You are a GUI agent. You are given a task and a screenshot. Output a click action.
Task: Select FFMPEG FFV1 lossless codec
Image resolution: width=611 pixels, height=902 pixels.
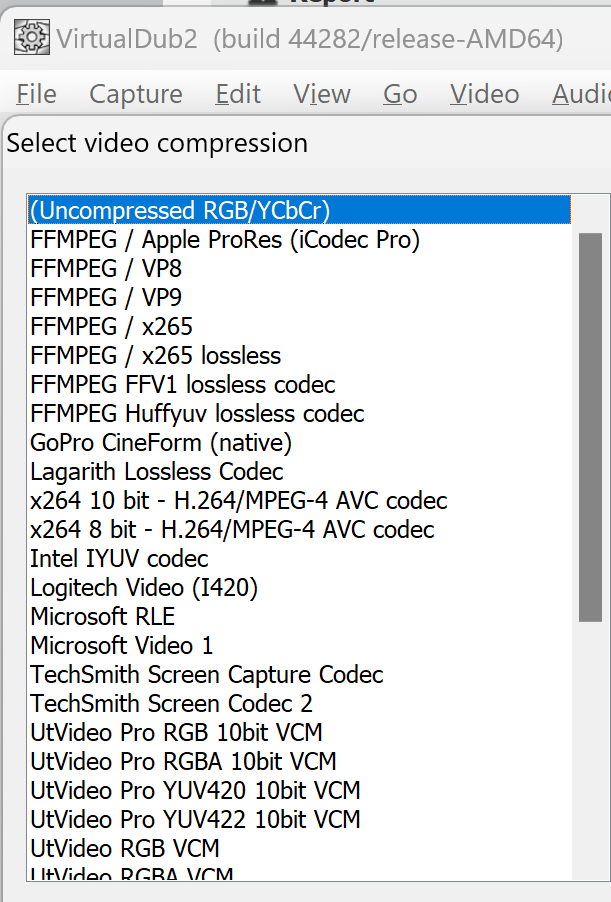(x=183, y=385)
